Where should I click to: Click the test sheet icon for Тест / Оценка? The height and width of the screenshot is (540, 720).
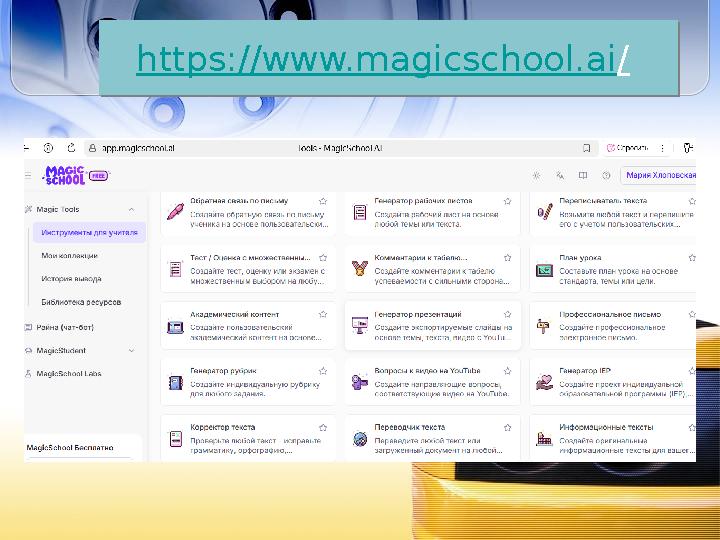click(x=175, y=269)
